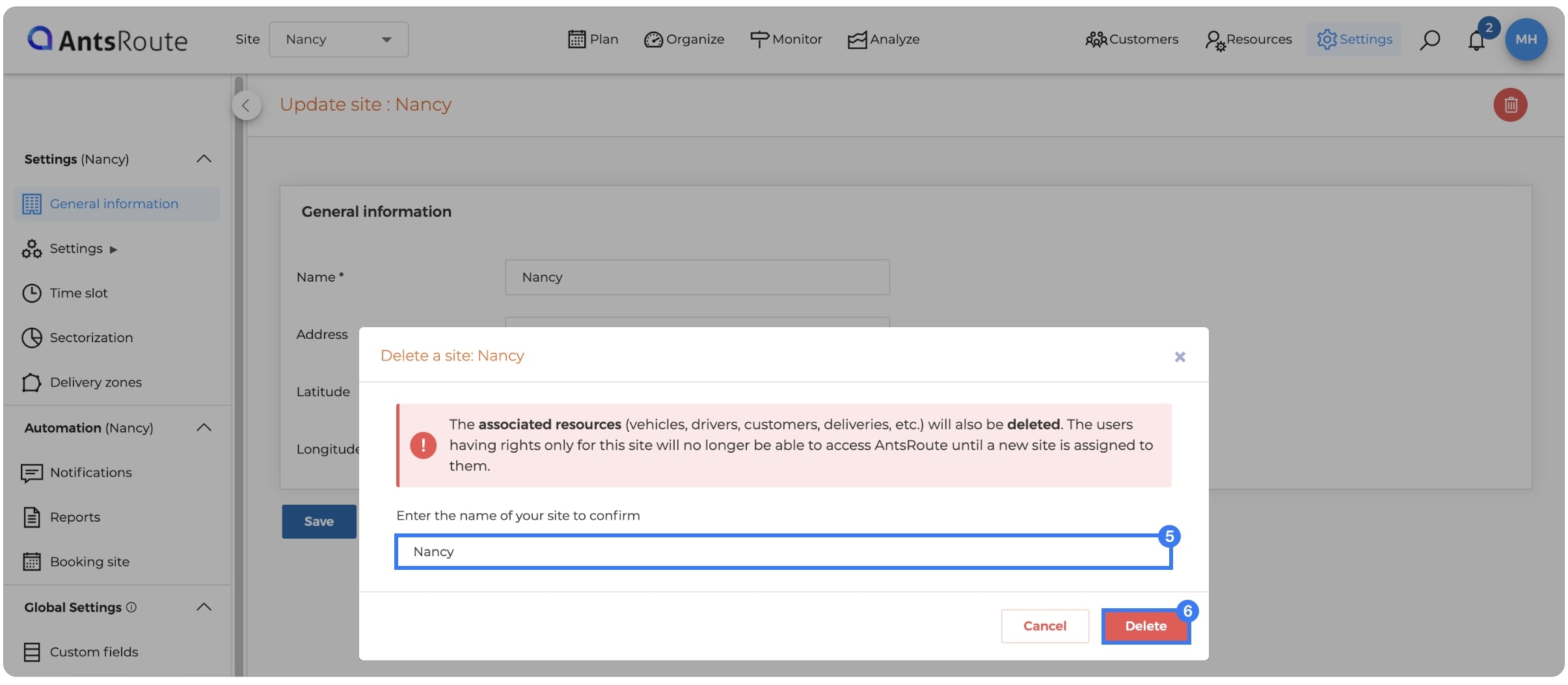Click 'Enter the name of your site to confirm'
This screenshot has width=1568, height=685.
coord(518,515)
